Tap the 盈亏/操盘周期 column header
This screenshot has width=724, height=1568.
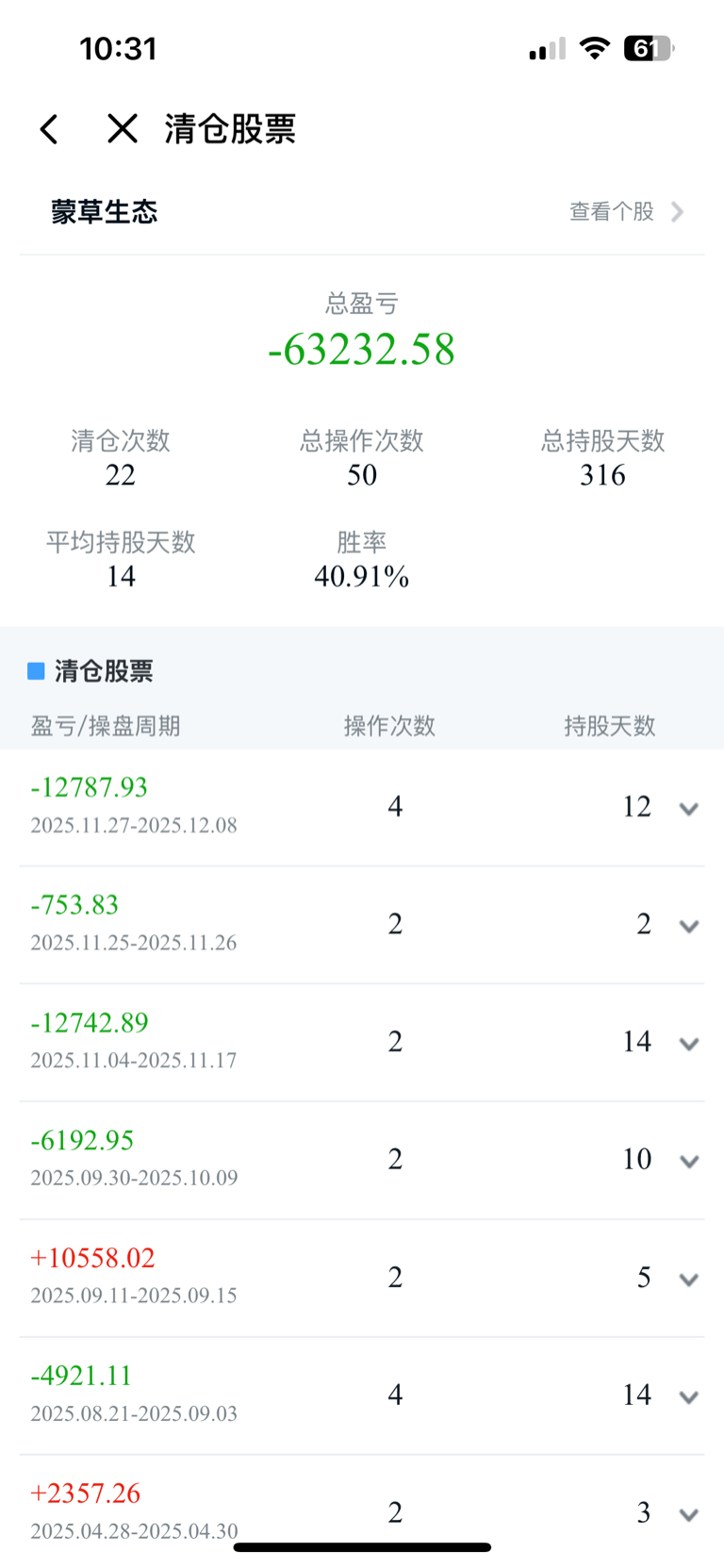click(106, 726)
